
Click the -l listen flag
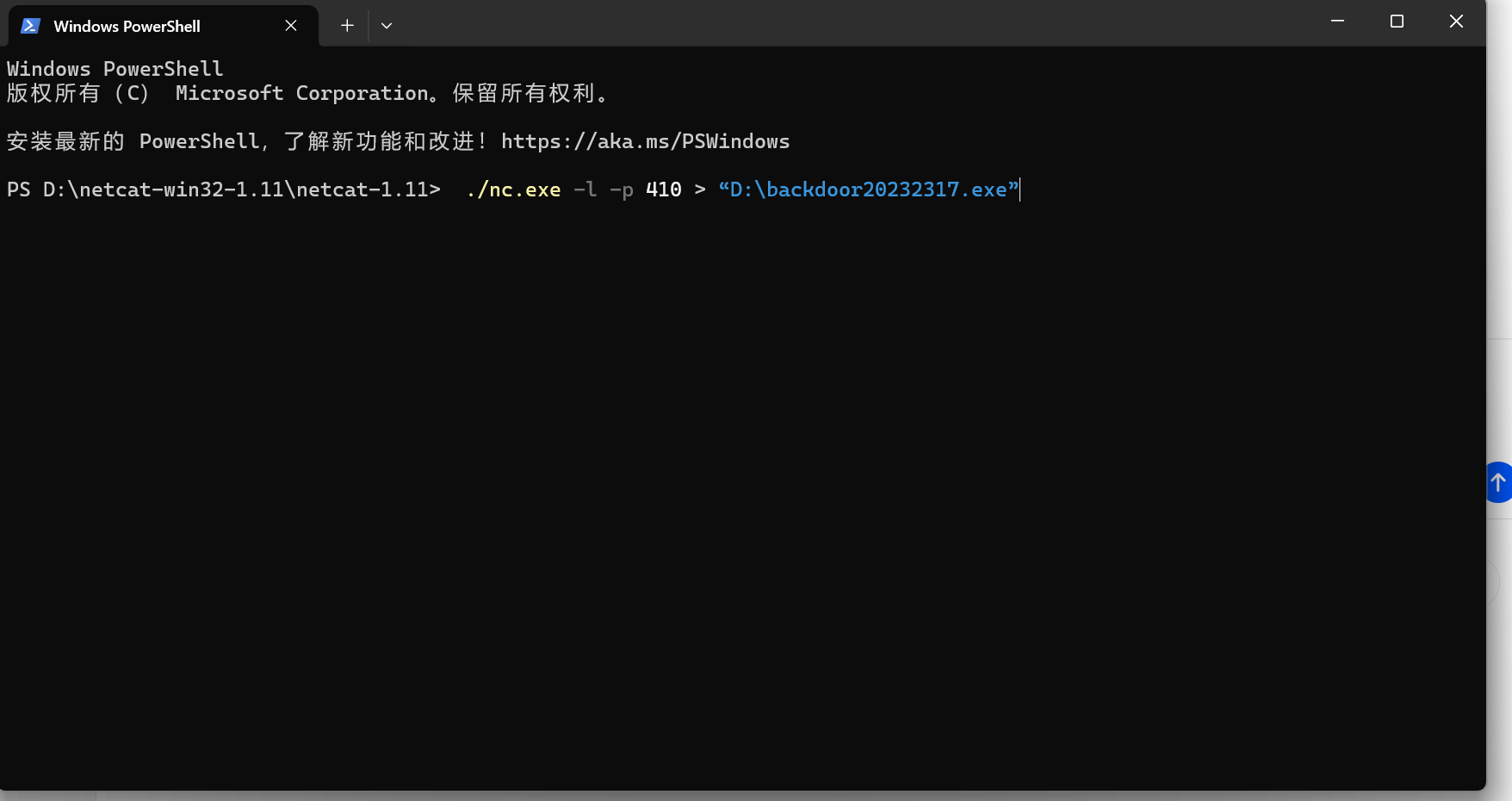(x=585, y=189)
